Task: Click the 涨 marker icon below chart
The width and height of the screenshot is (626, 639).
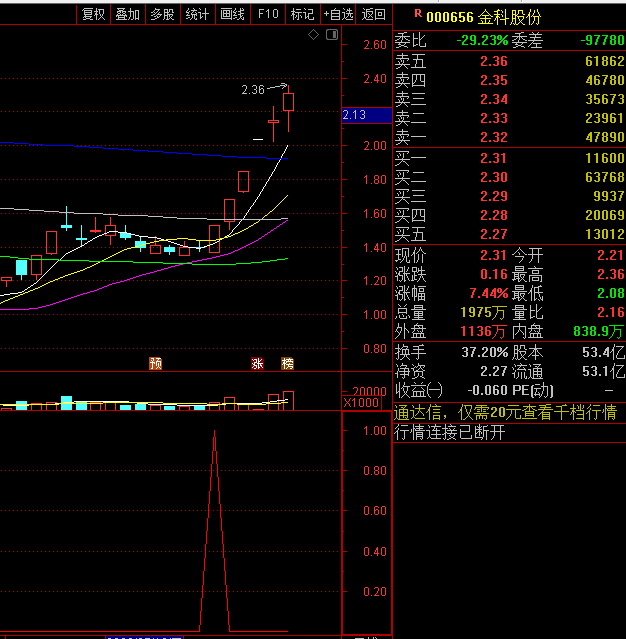Action: [x=257, y=363]
